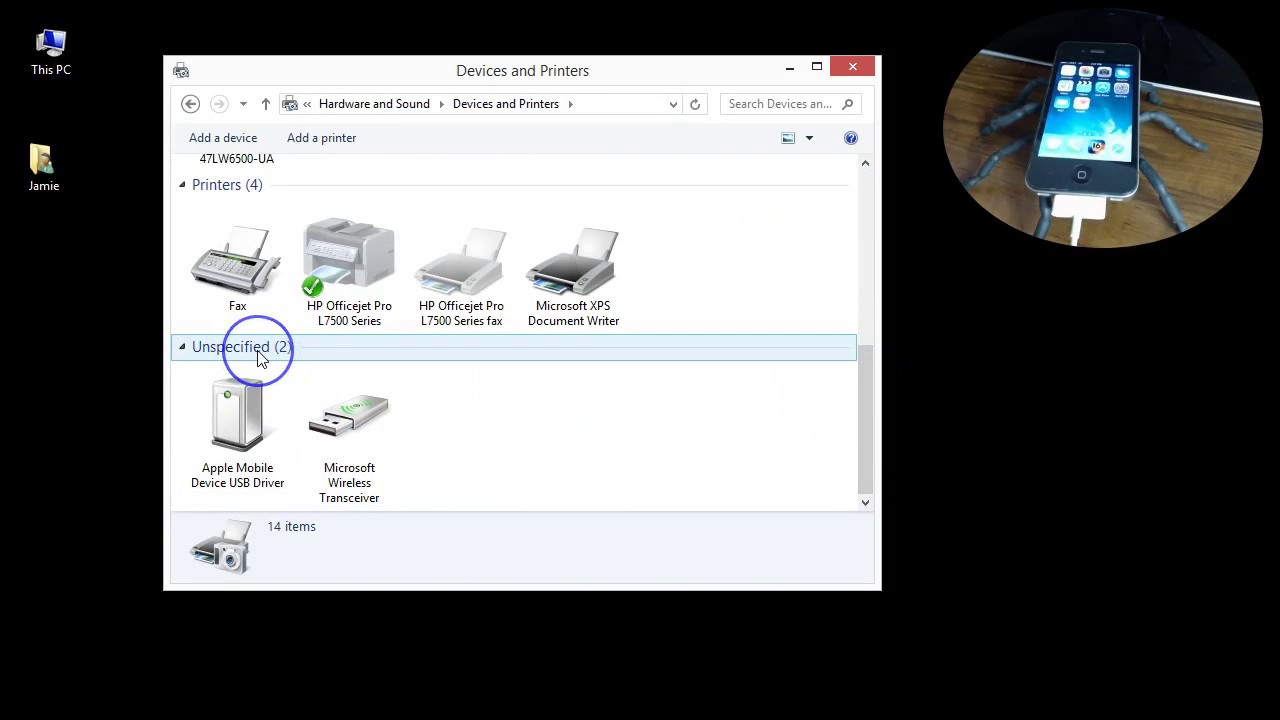Image resolution: width=1280 pixels, height=720 pixels.
Task: Select the Fax printer icon
Action: coord(237,259)
